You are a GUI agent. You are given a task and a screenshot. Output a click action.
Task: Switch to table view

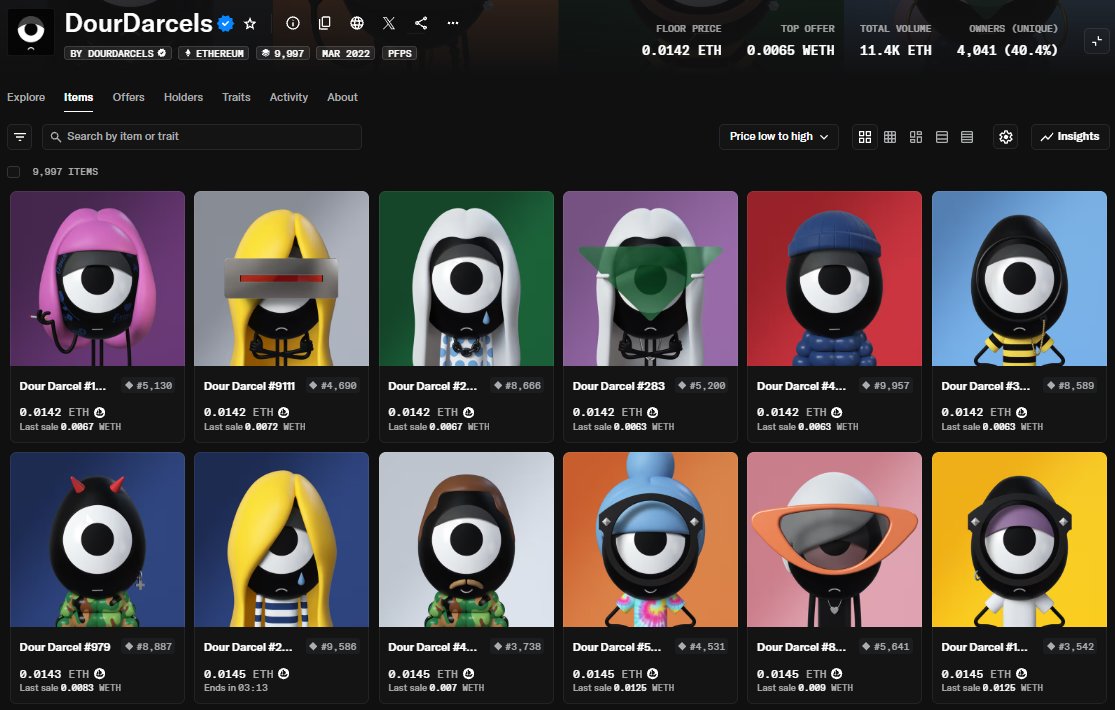click(x=967, y=137)
